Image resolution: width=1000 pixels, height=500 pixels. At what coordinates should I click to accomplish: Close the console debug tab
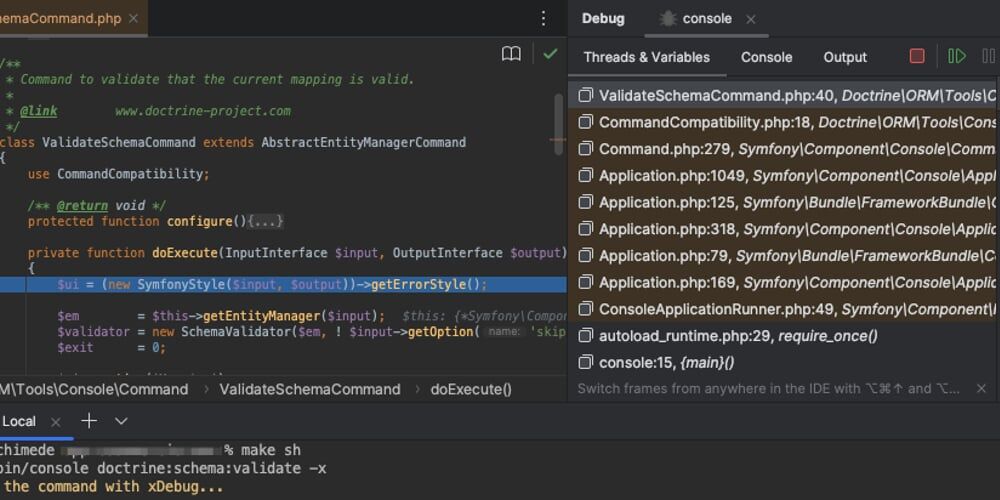point(751,19)
